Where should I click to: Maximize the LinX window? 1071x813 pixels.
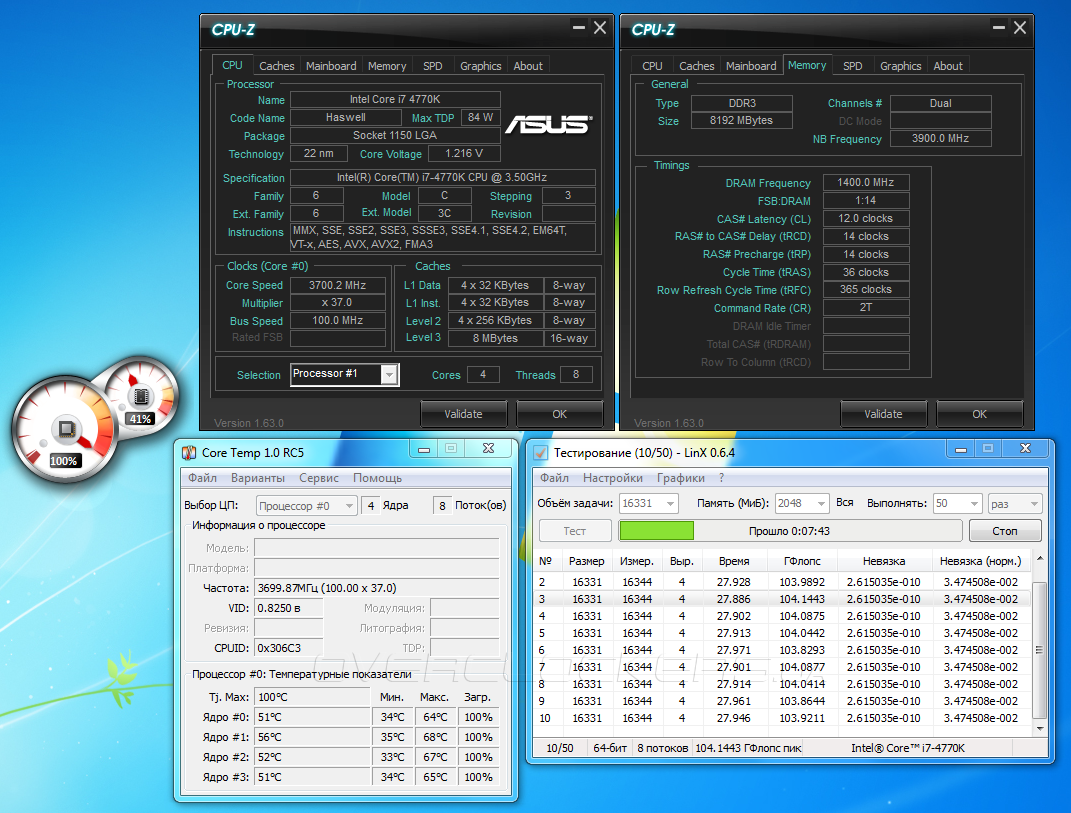click(x=987, y=449)
